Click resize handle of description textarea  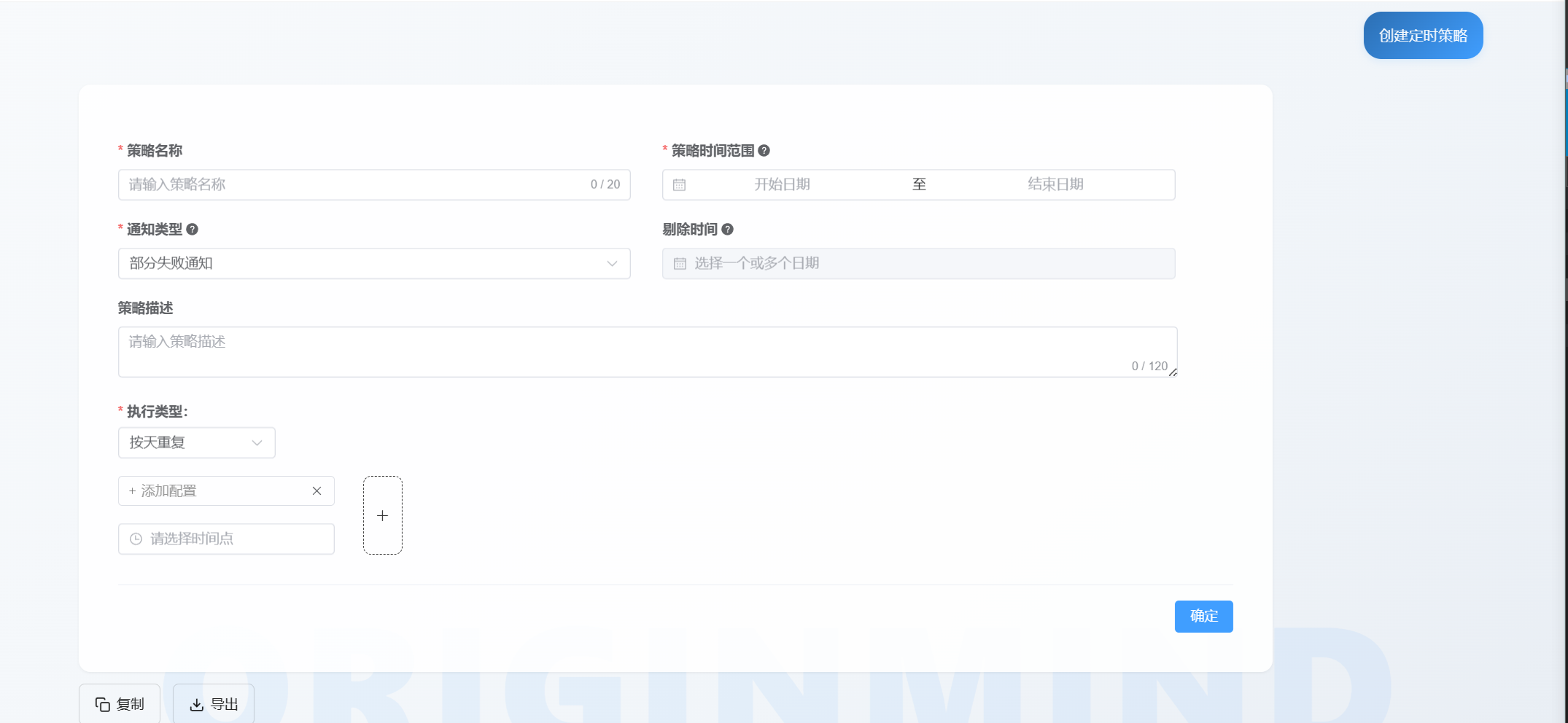[1173, 372]
